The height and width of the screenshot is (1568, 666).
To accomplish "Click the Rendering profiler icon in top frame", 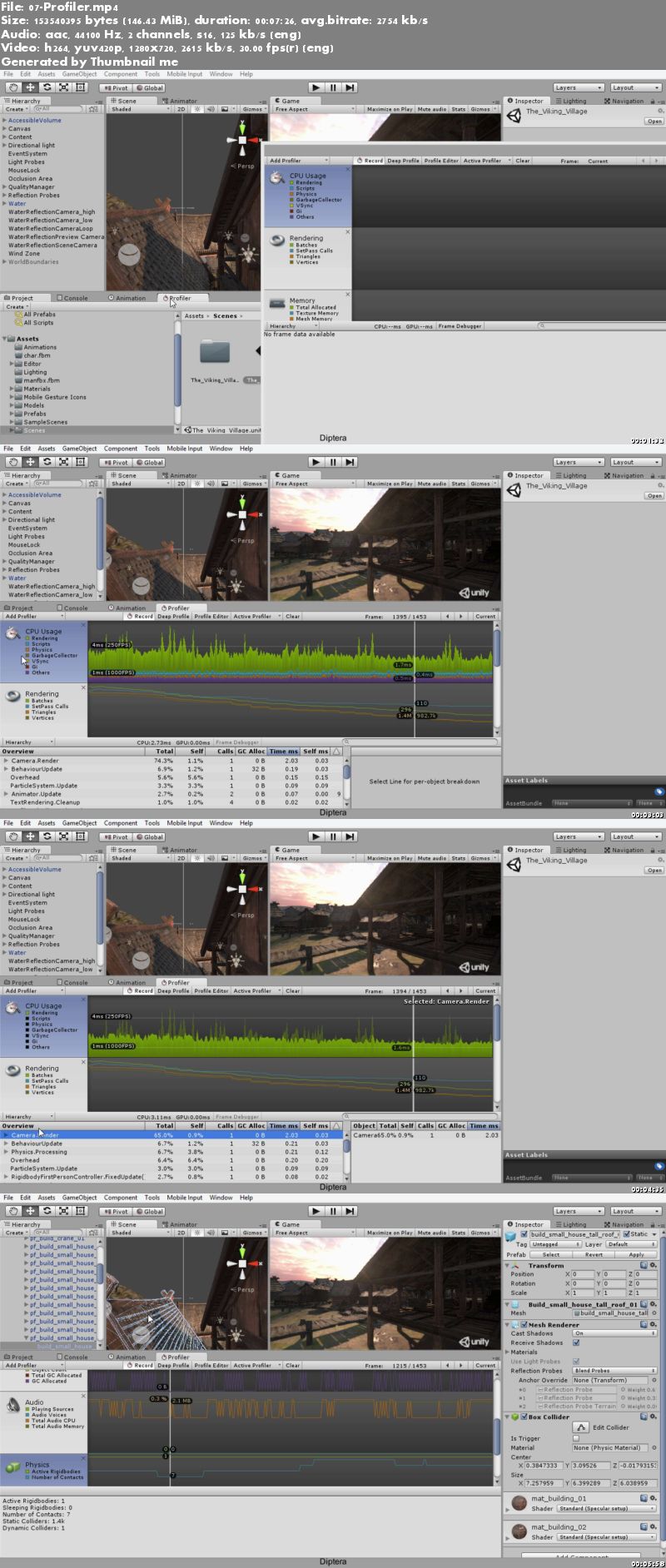I will point(277,240).
